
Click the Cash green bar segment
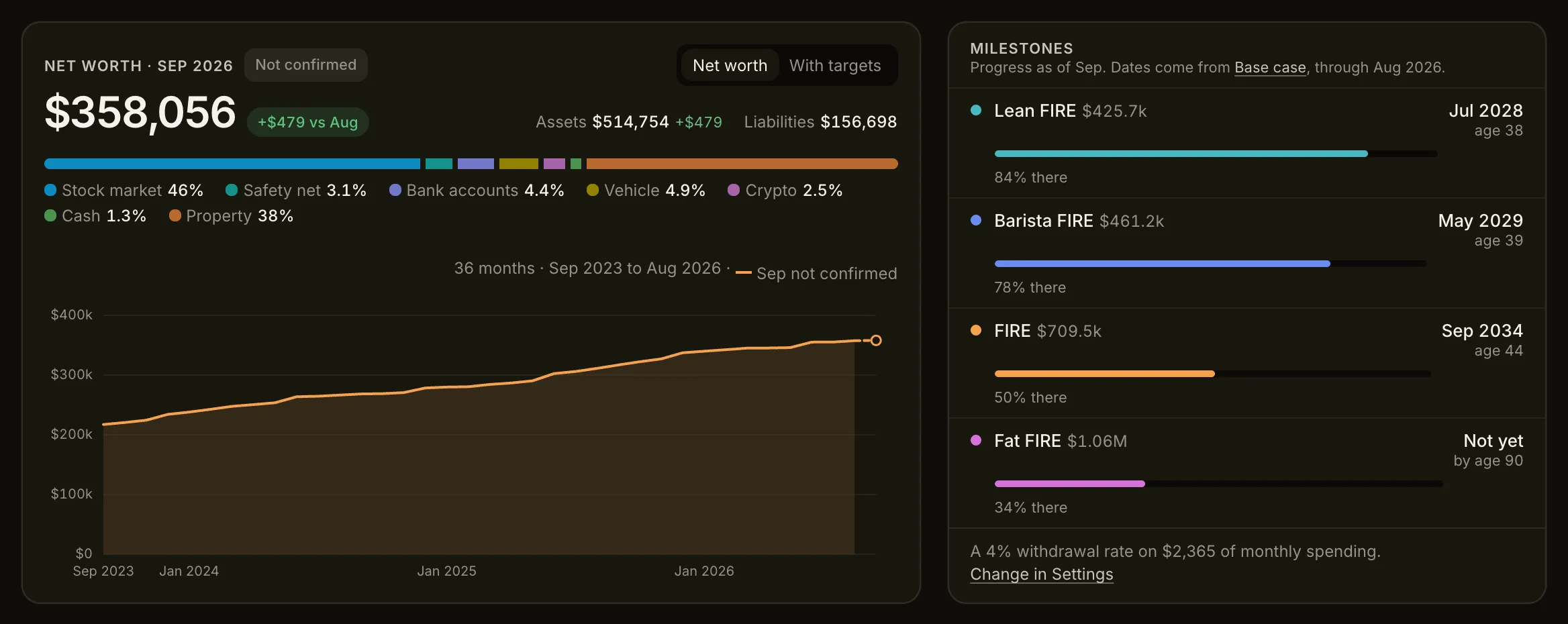pos(576,164)
